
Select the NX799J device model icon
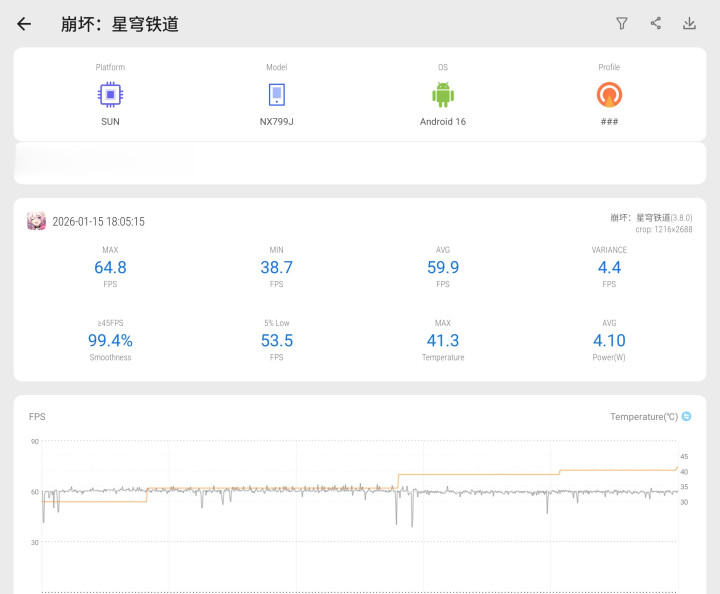coord(276,95)
